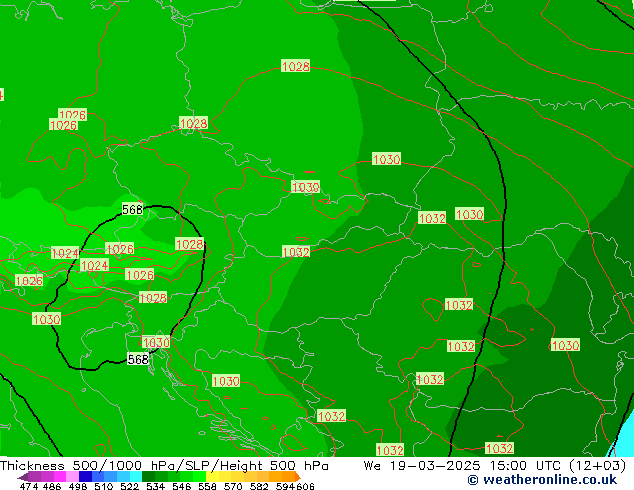Click the '558' legend value
The height and width of the screenshot is (490, 634).
click(x=207, y=486)
